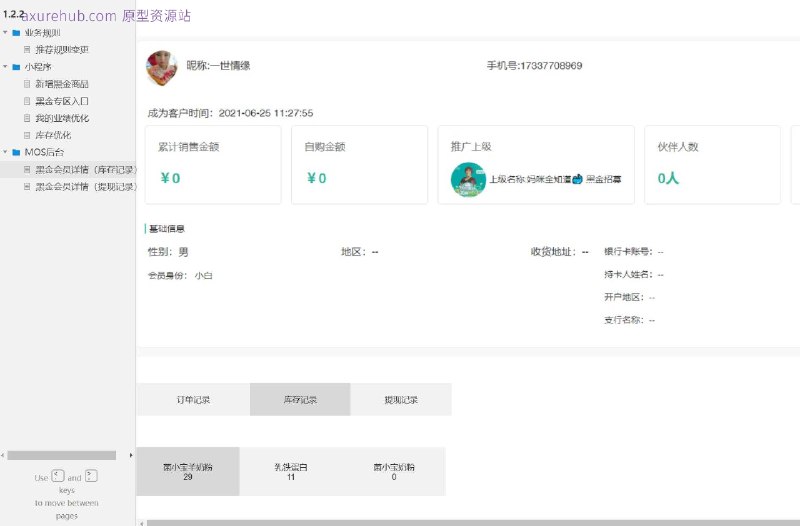
Task: Click the sidebar horizontal scrollbar thumb
Action: [x=62, y=455]
